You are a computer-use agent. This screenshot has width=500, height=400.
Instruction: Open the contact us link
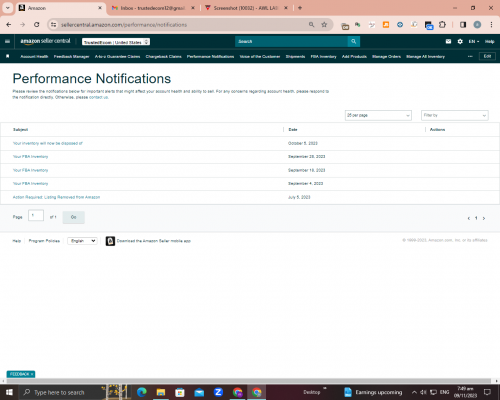[x=98, y=97]
